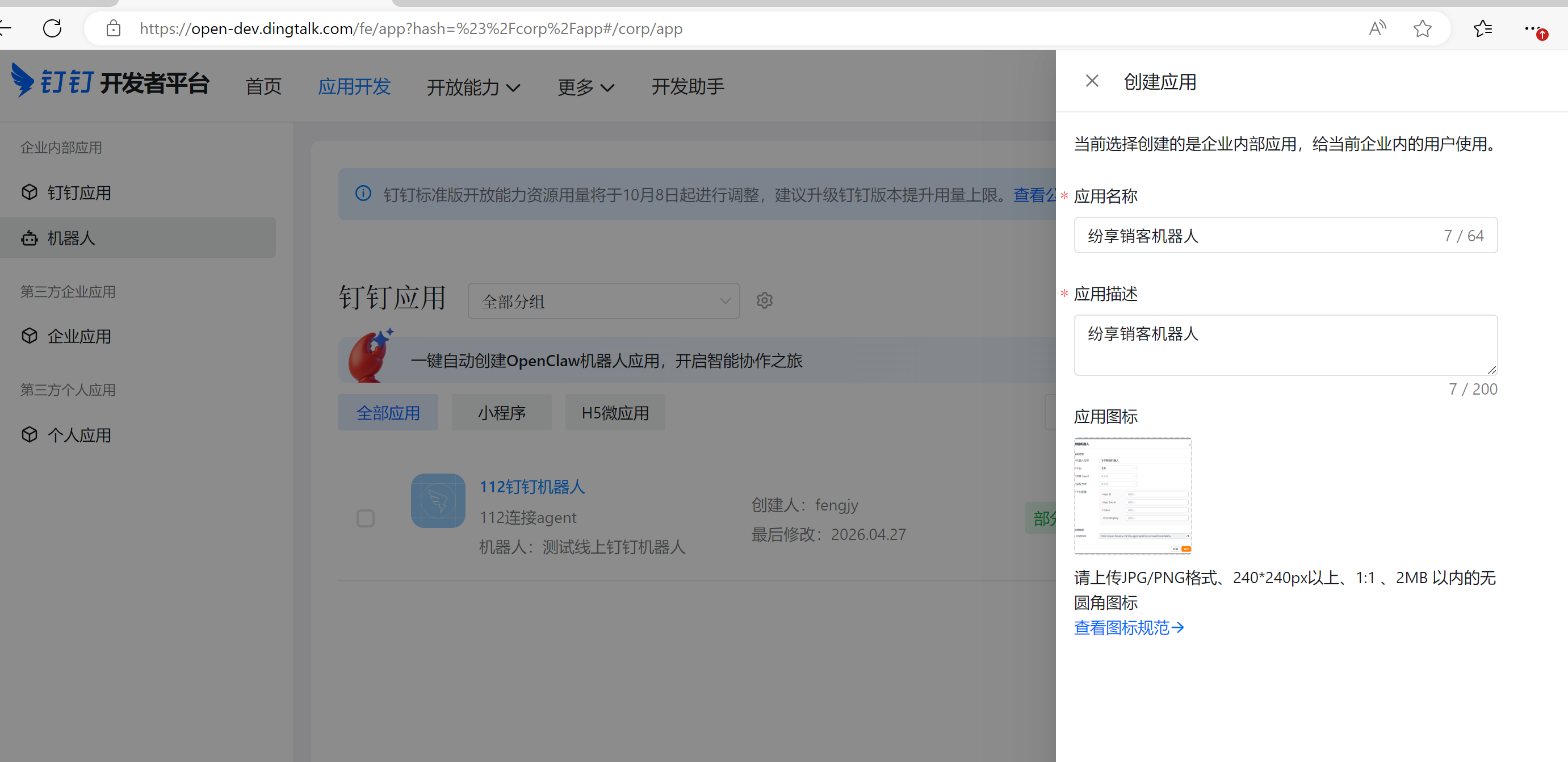Select 企业应用 in sidebar
Image resolution: width=1568 pixels, height=762 pixels.
pyautogui.click(x=137, y=336)
